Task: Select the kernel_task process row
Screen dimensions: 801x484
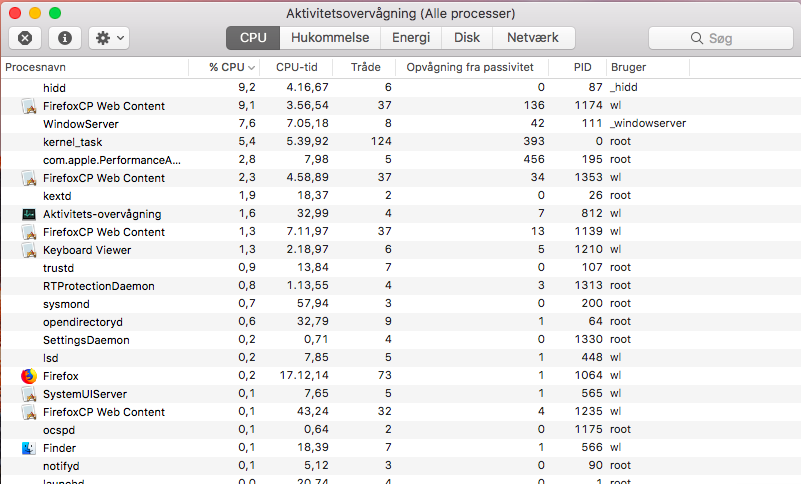Action: pos(400,142)
